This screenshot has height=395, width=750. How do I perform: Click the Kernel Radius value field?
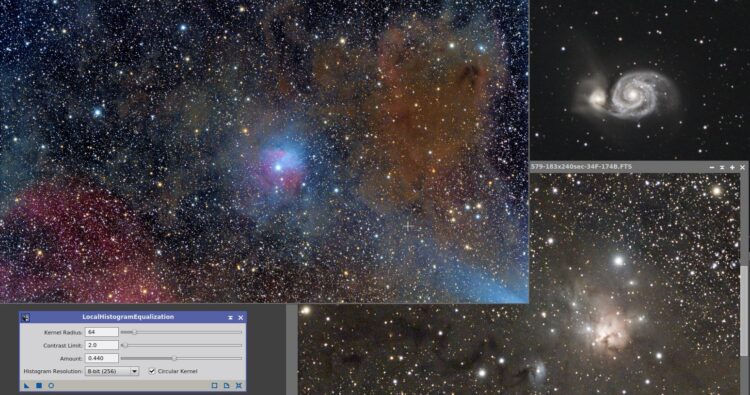(x=101, y=332)
